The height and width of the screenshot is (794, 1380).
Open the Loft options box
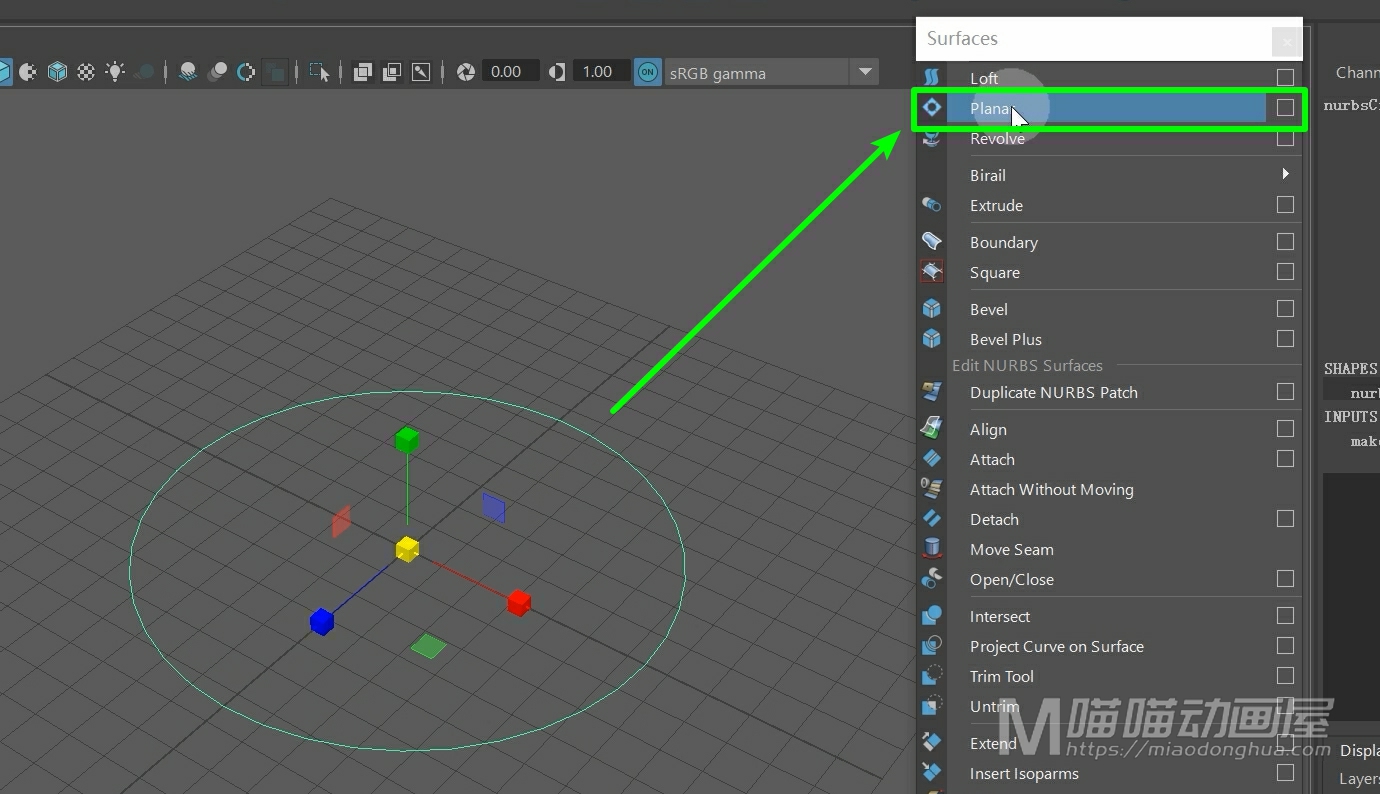[x=1285, y=77]
